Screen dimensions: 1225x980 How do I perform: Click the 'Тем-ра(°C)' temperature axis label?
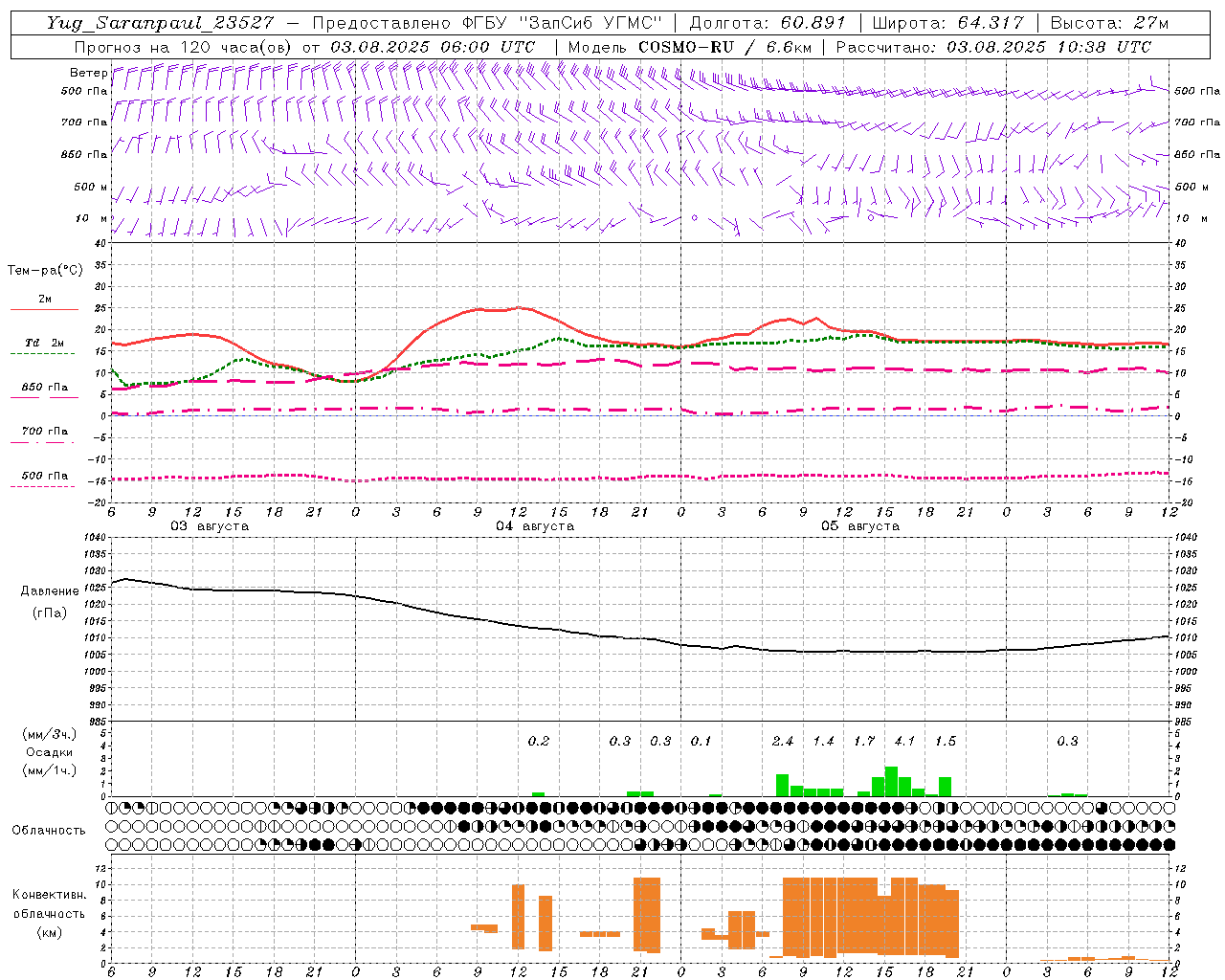(45, 271)
